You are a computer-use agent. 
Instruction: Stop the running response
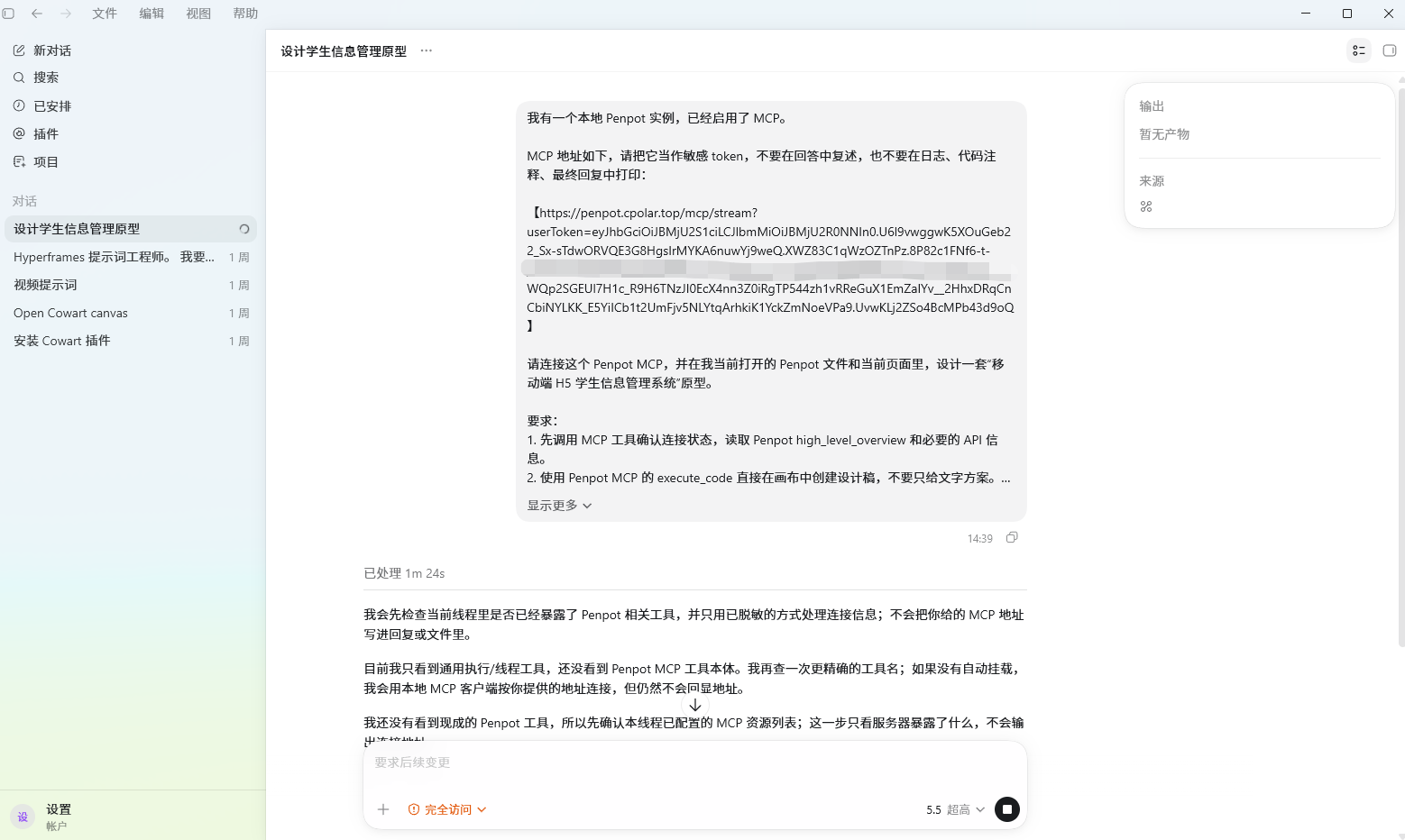pos(1007,809)
